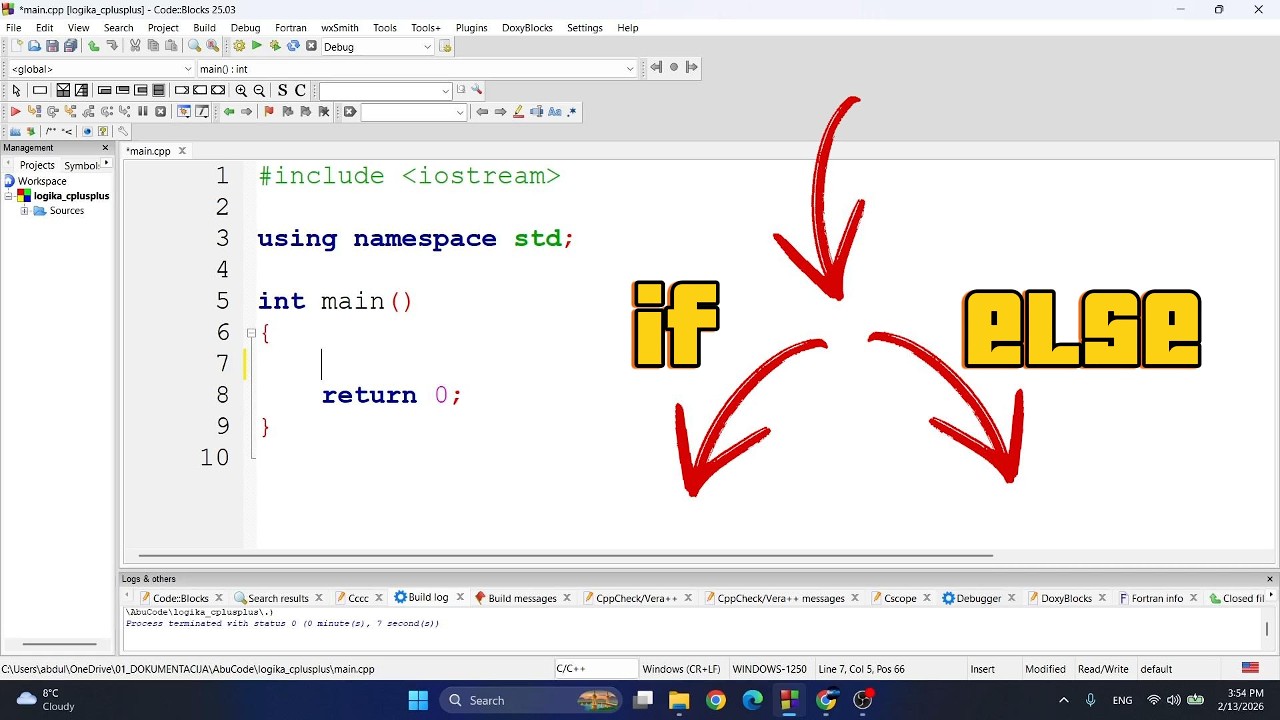Open the Build menu

(x=204, y=28)
